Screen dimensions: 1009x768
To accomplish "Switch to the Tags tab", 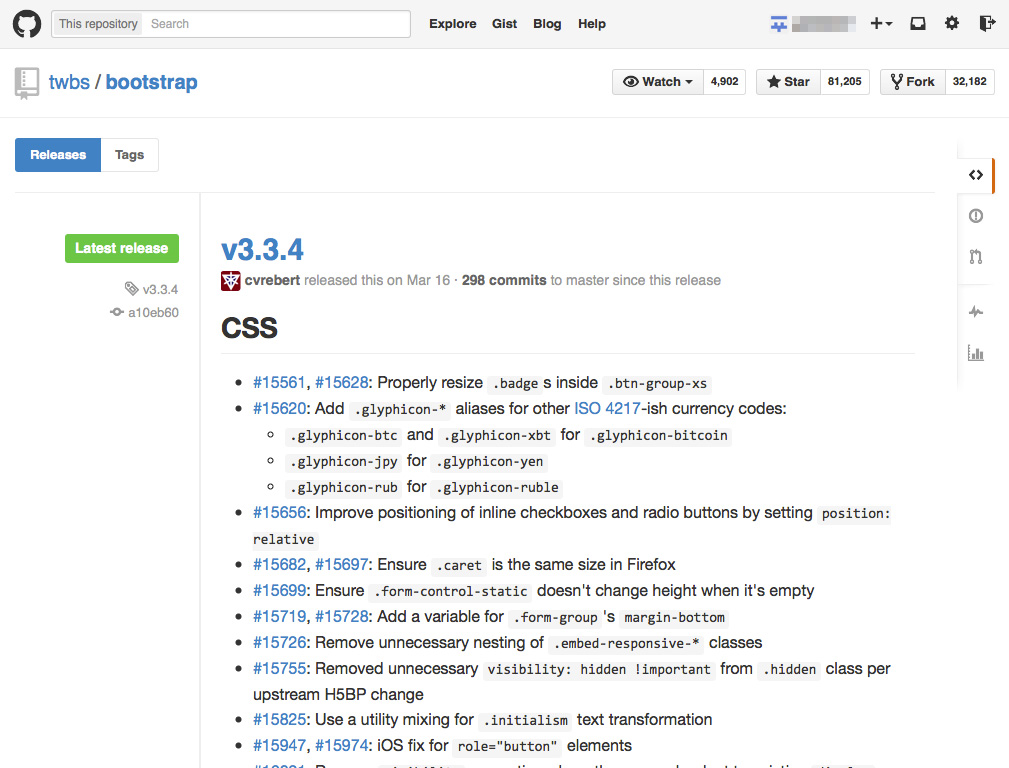I will click(129, 154).
